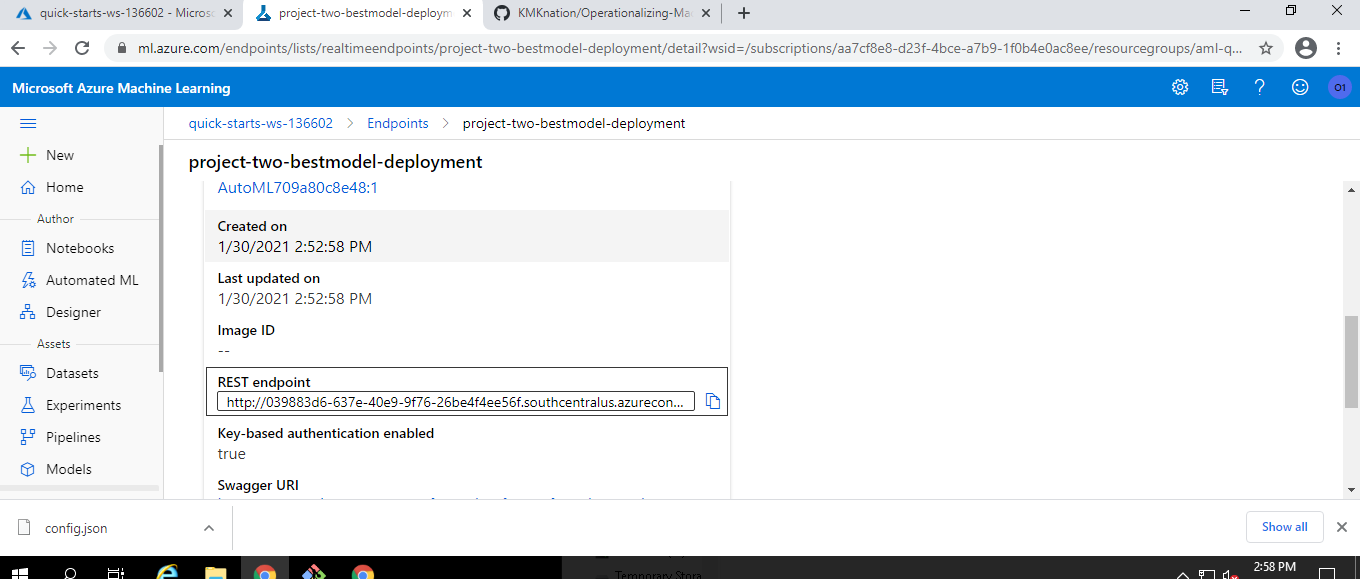
Task: Click the Image ID label
Action: (x=246, y=330)
